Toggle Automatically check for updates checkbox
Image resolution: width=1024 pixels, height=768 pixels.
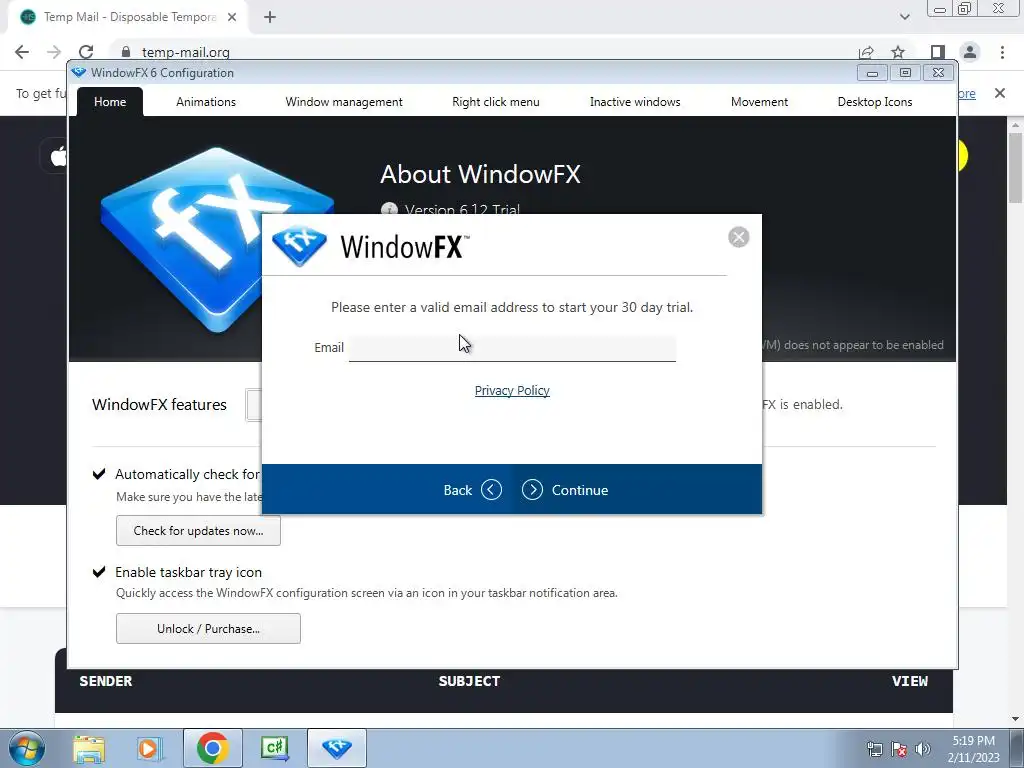99,473
